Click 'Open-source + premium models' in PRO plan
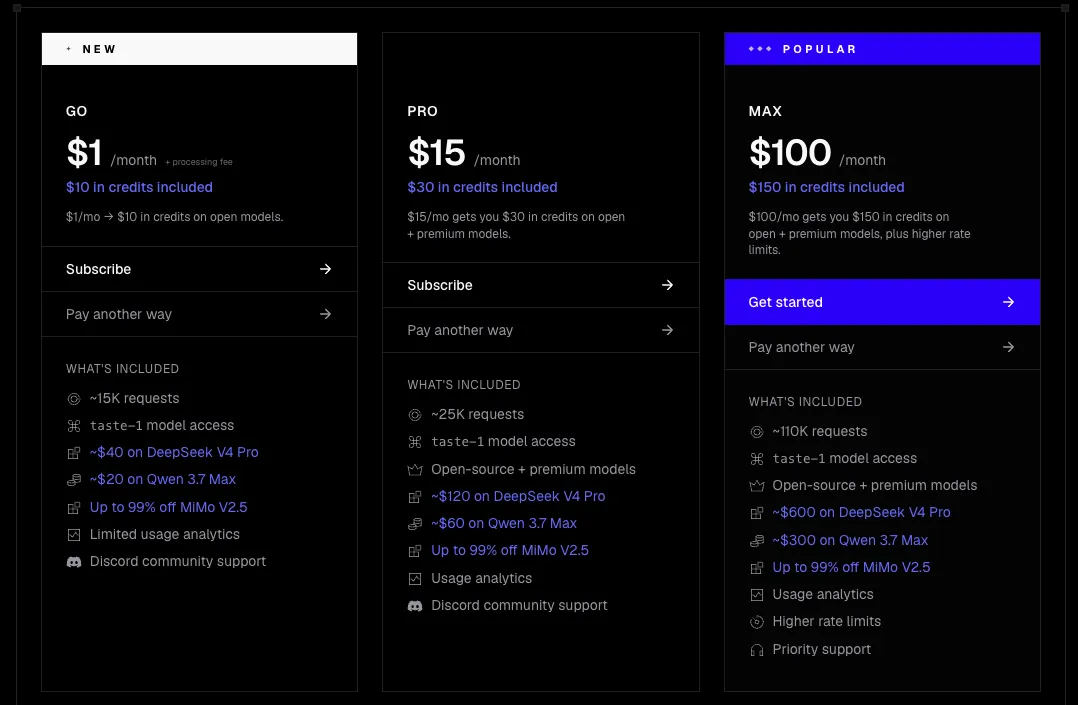This screenshot has width=1078, height=705. (534, 469)
